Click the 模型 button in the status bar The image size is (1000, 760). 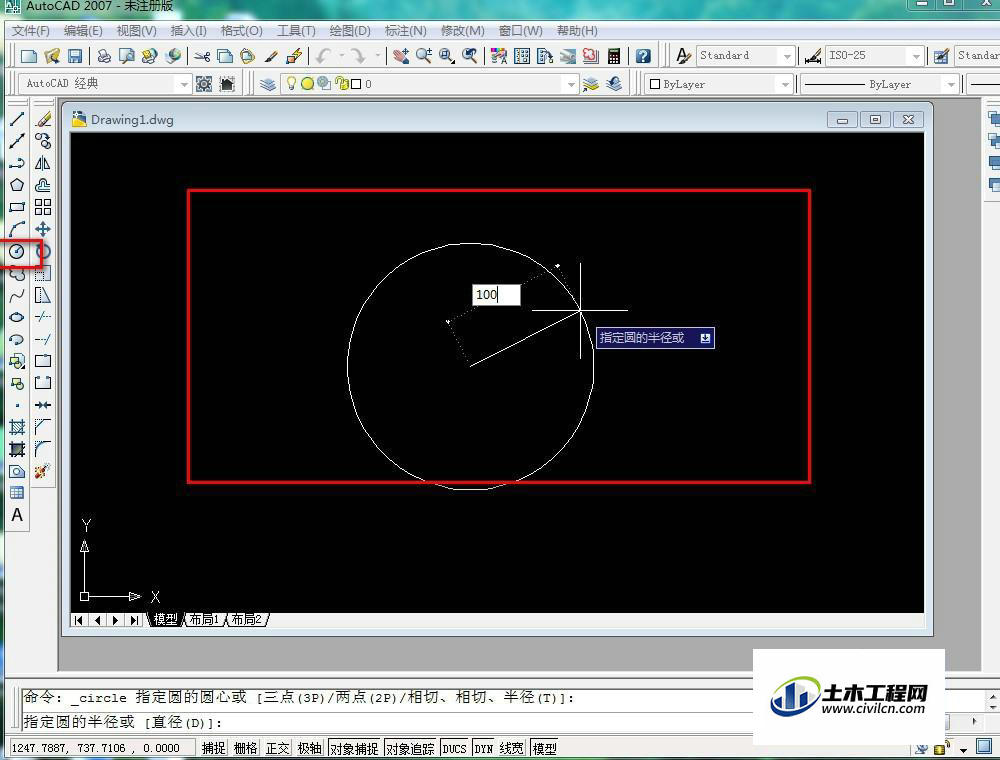pos(544,748)
